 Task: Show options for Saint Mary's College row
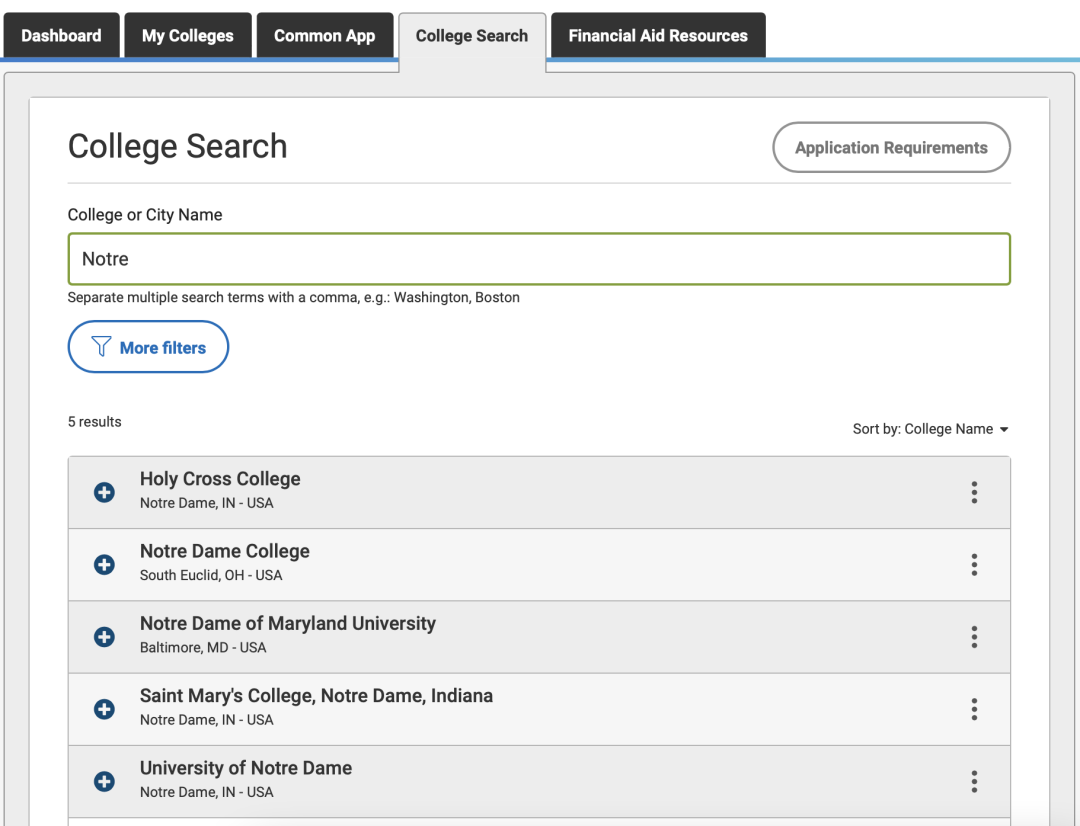[973, 709]
